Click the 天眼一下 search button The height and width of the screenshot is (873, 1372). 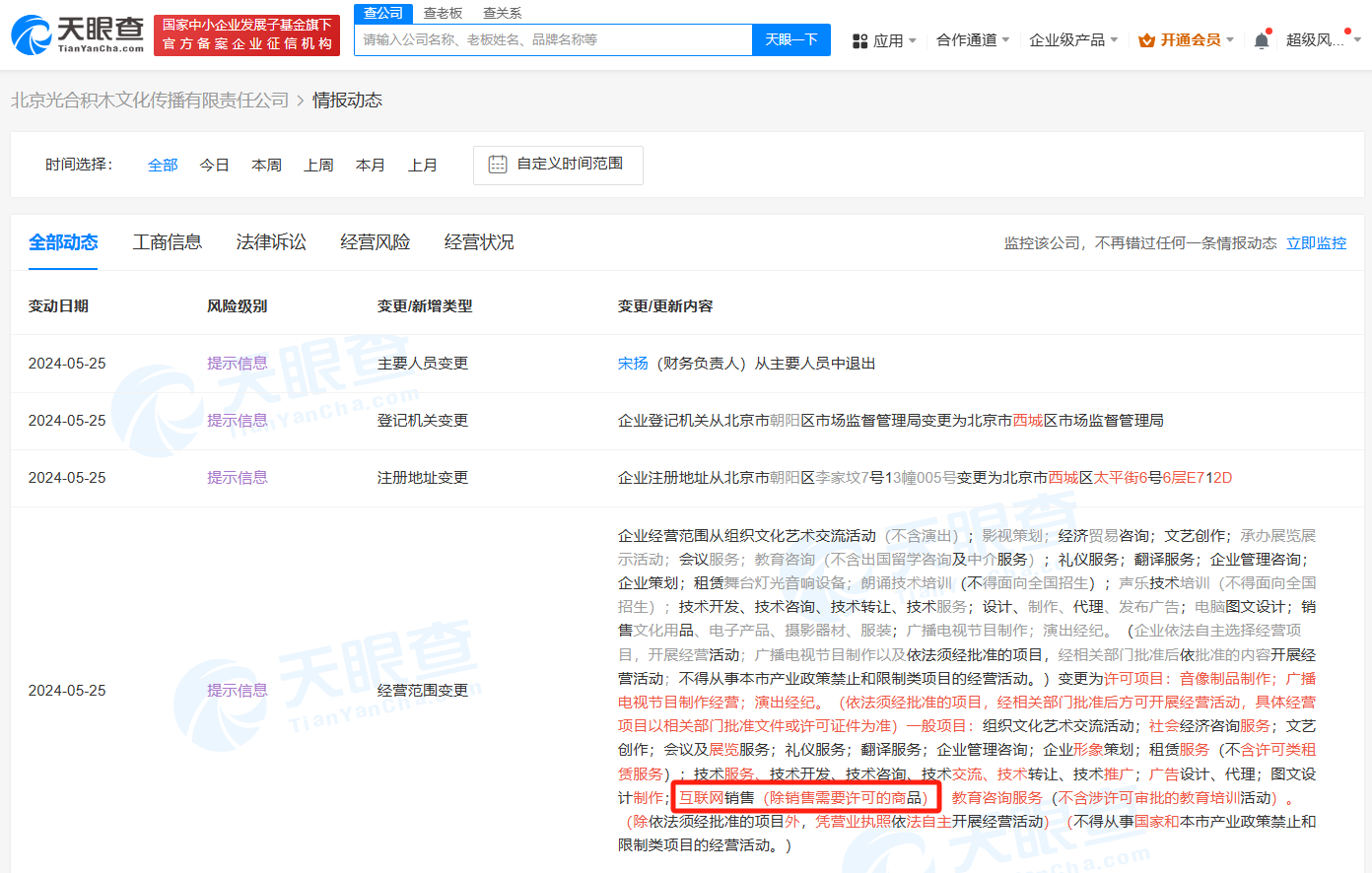[791, 39]
